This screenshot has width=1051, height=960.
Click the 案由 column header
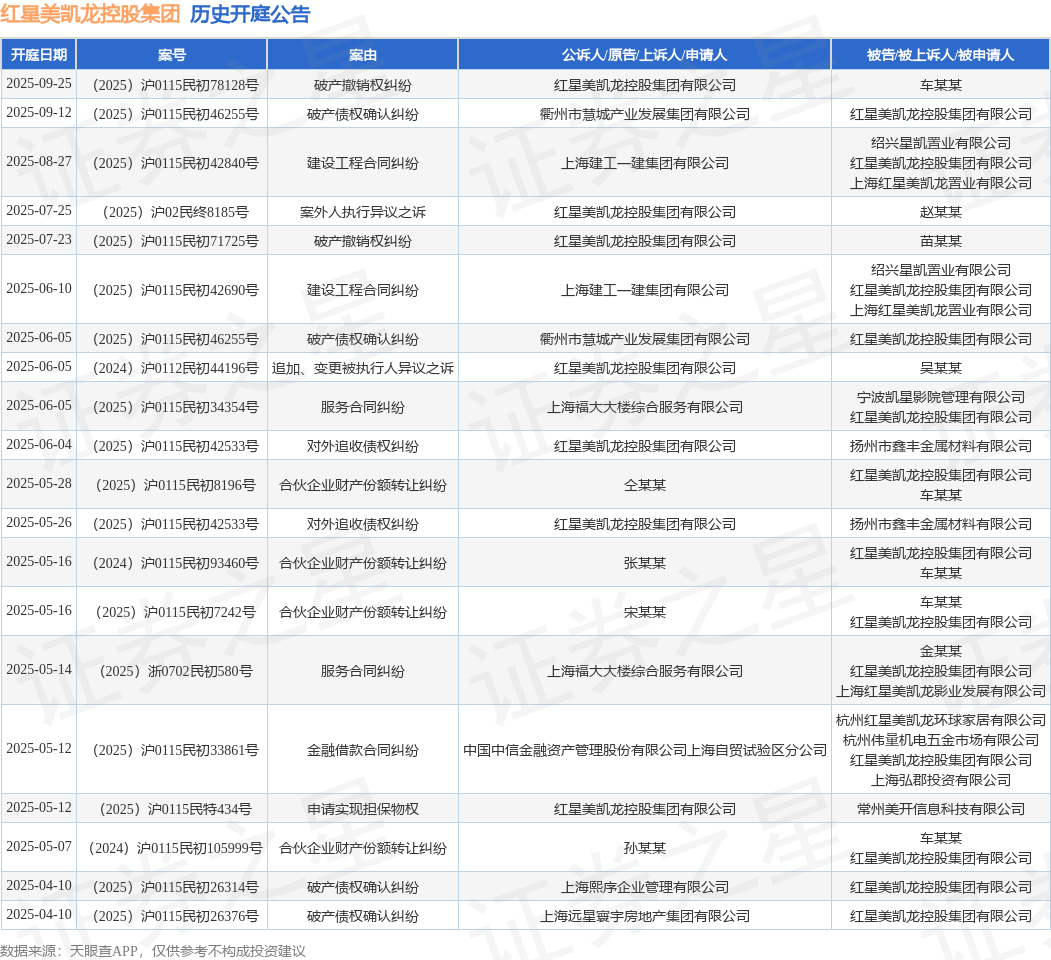(x=363, y=55)
